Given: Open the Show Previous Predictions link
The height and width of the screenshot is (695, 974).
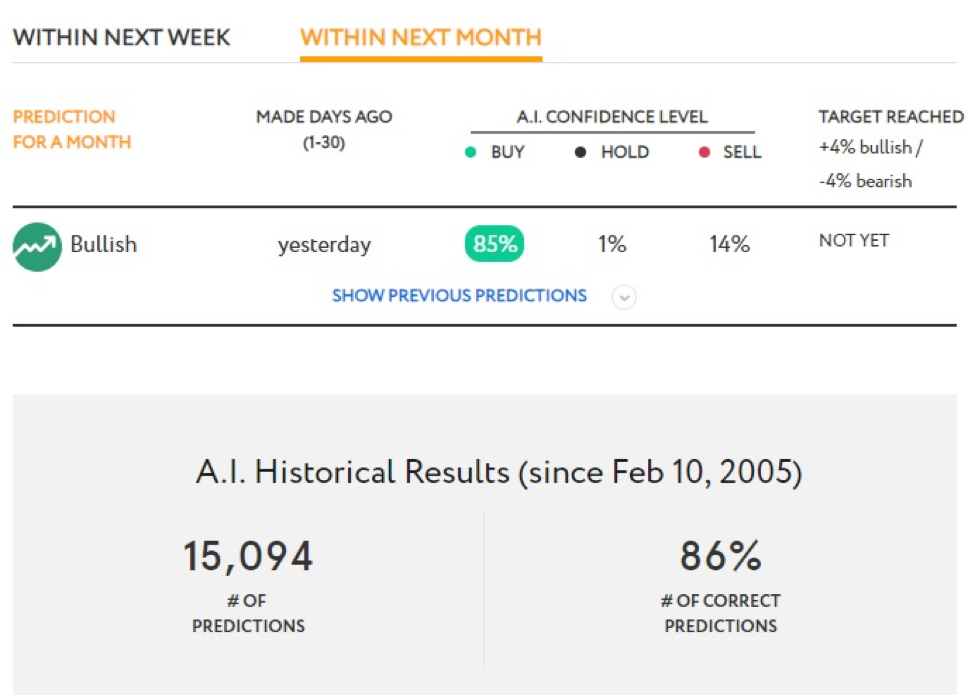Looking at the screenshot, I should click(x=459, y=296).
